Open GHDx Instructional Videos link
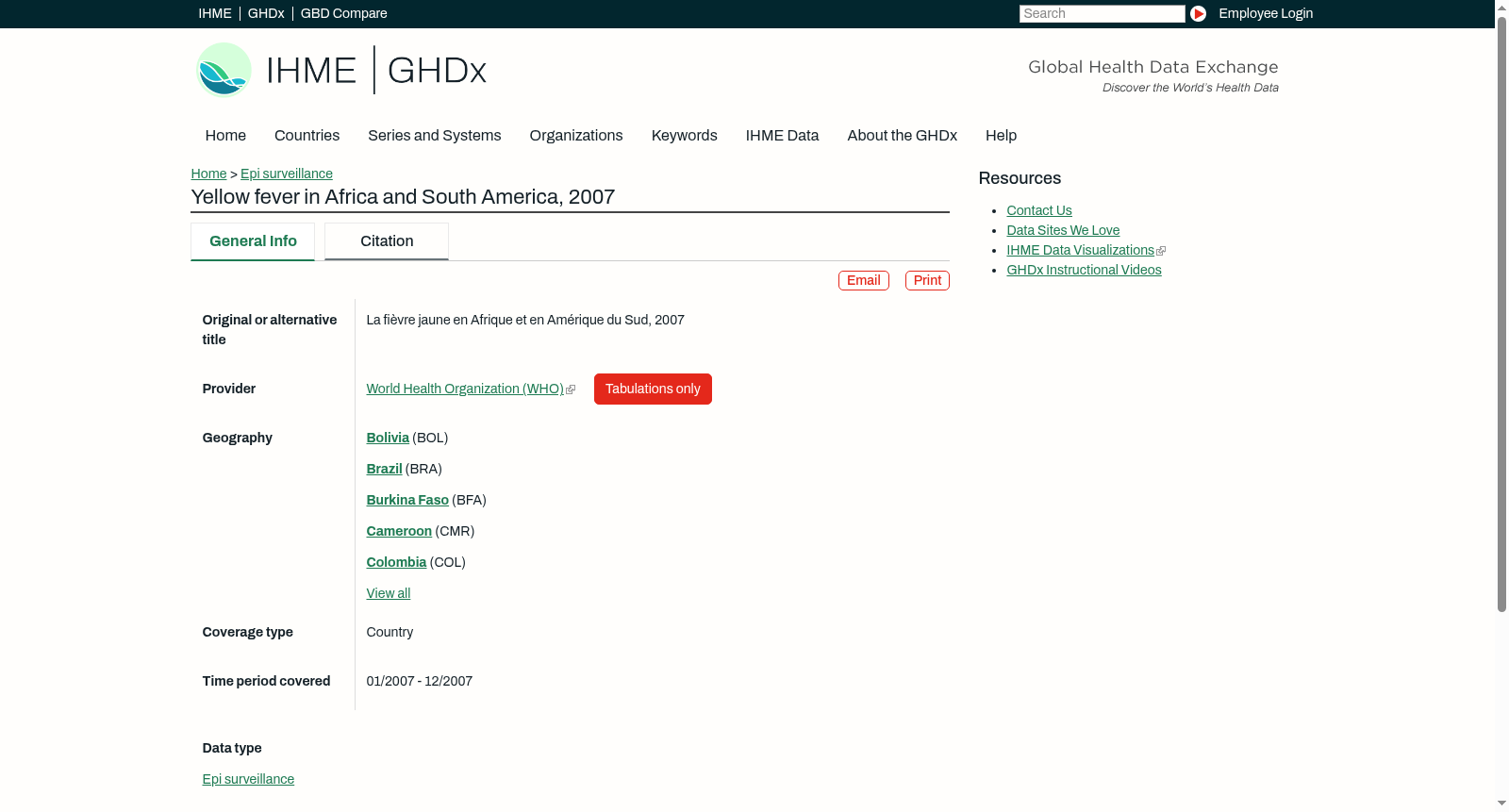Screen dimensions: 1509x812 [x=1084, y=271]
